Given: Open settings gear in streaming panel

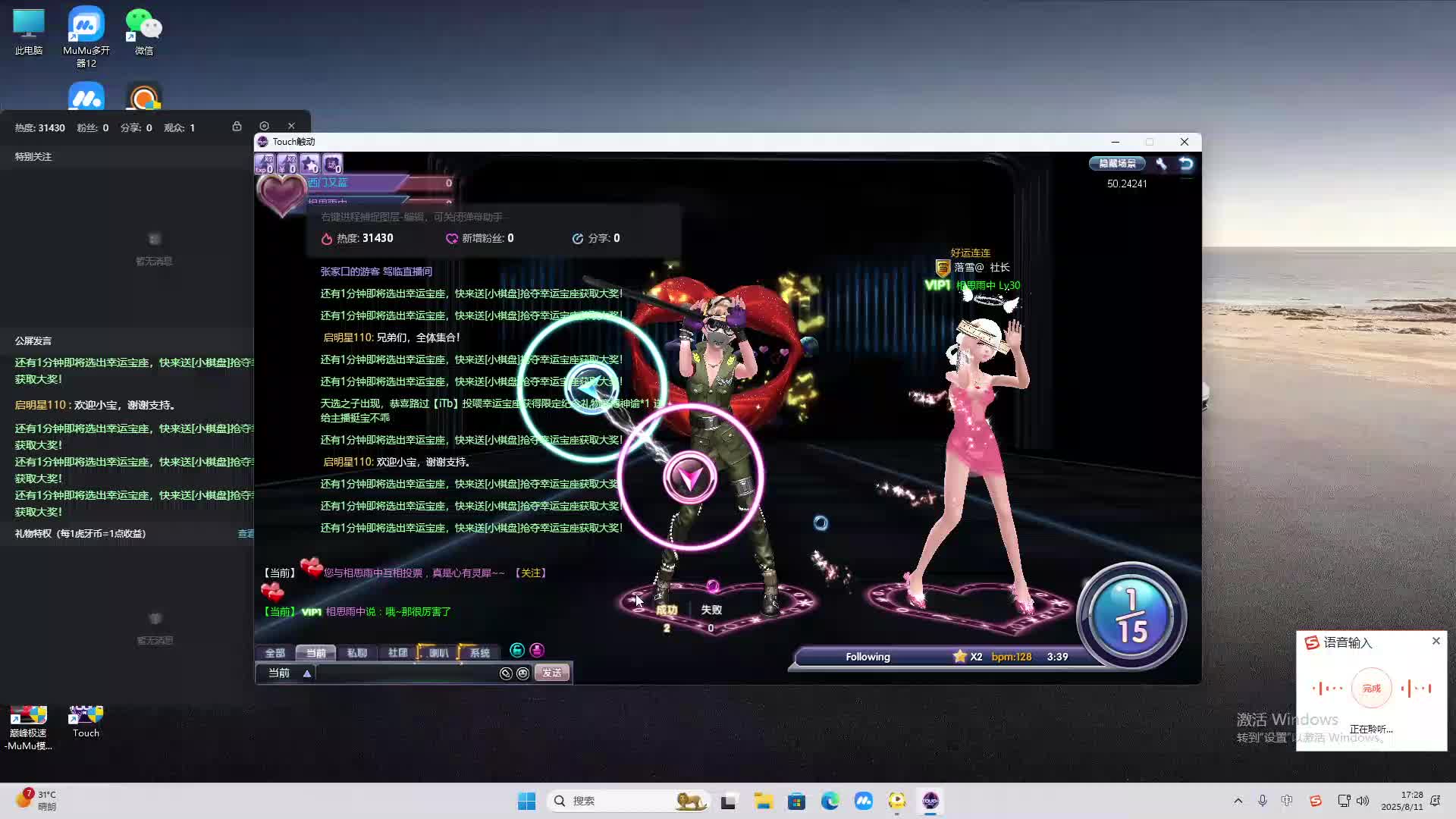Looking at the screenshot, I should coord(264,127).
